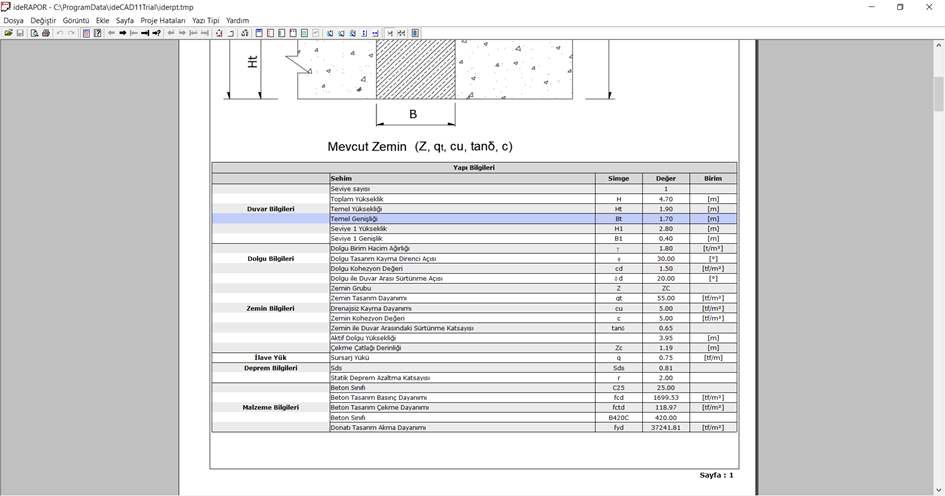
Task: Open the Değiştir menu
Action: tap(43, 20)
